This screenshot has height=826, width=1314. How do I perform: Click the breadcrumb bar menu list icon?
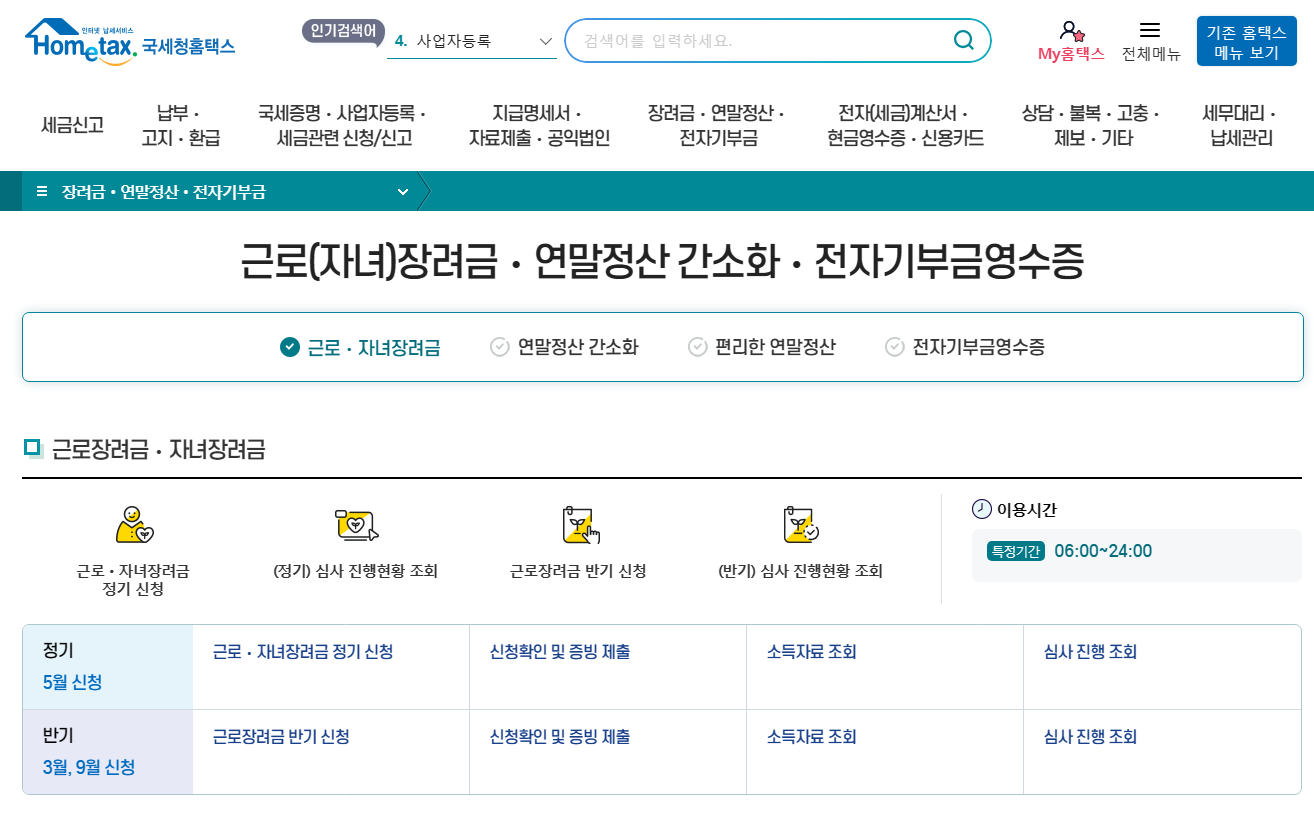pos(40,191)
